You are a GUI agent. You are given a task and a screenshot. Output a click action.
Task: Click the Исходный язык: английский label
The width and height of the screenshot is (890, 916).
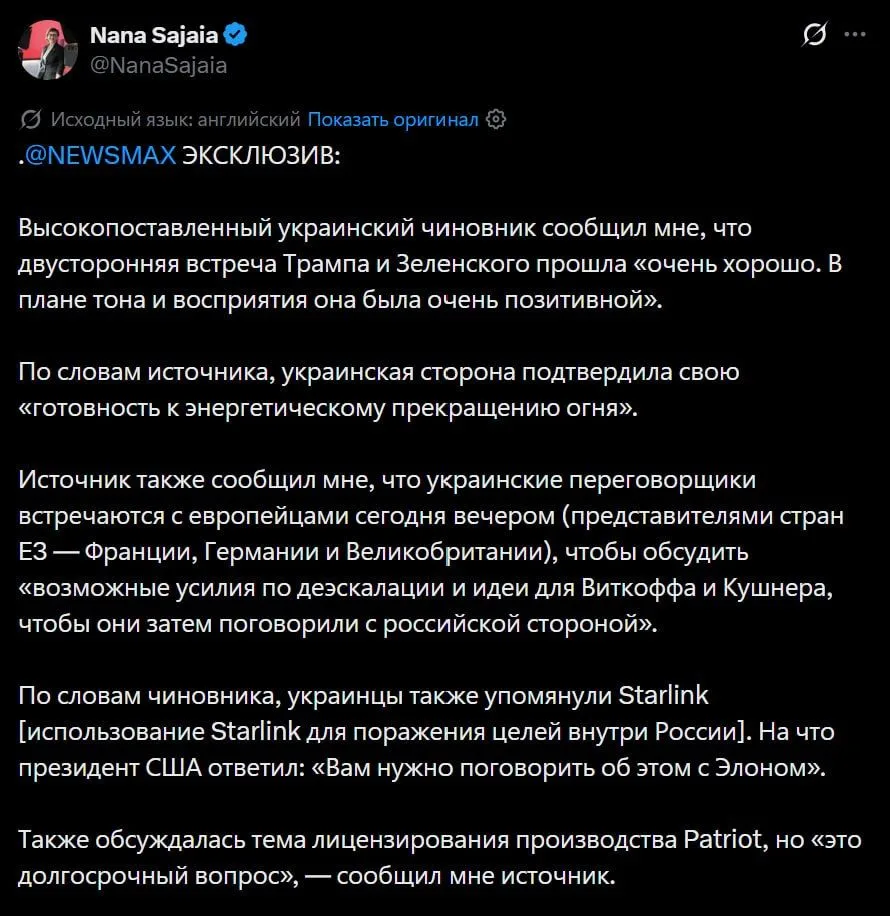pos(175,119)
